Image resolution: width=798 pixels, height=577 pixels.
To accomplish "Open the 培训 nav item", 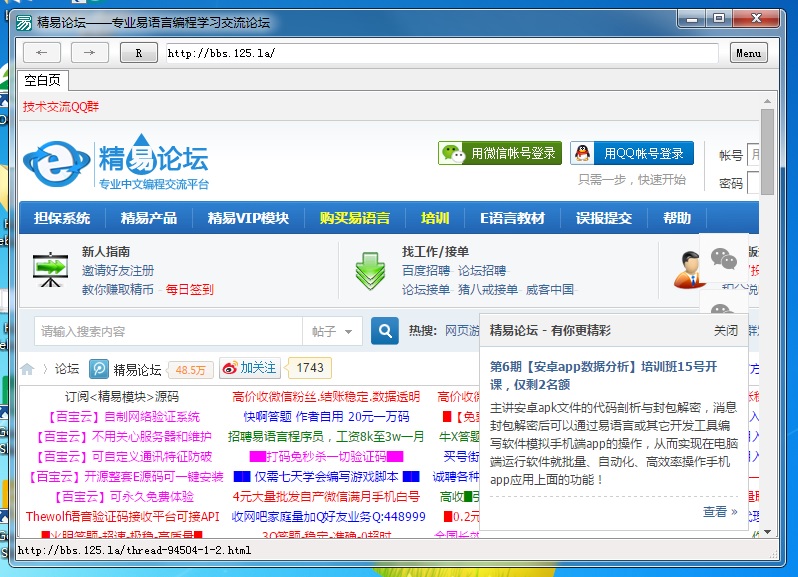I will [x=435, y=218].
